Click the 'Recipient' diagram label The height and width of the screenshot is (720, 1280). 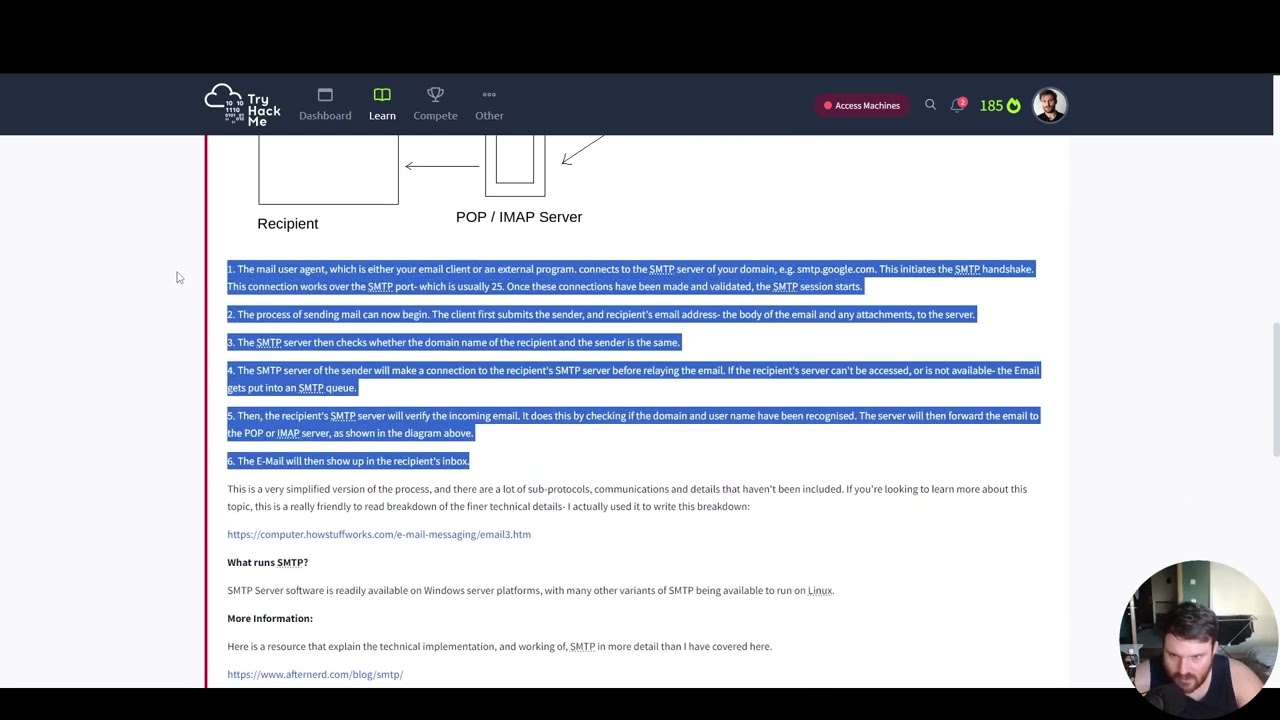pyautogui.click(x=288, y=224)
